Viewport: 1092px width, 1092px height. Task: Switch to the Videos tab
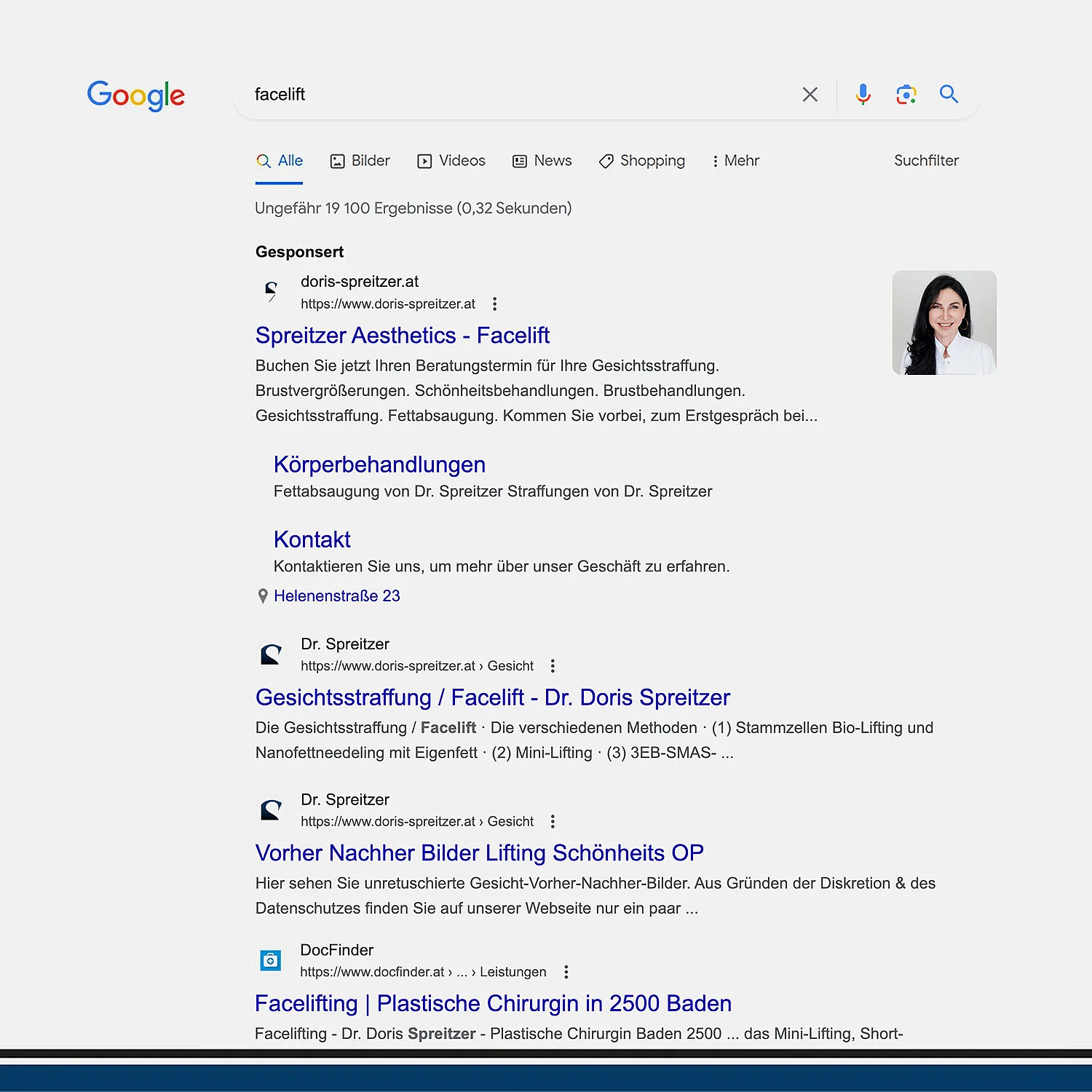coord(451,160)
